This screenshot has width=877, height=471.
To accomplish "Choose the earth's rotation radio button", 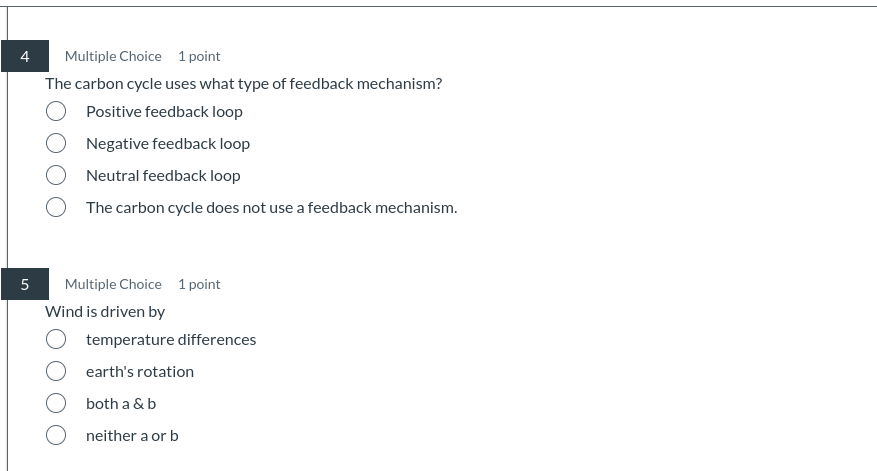I will tap(56, 370).
